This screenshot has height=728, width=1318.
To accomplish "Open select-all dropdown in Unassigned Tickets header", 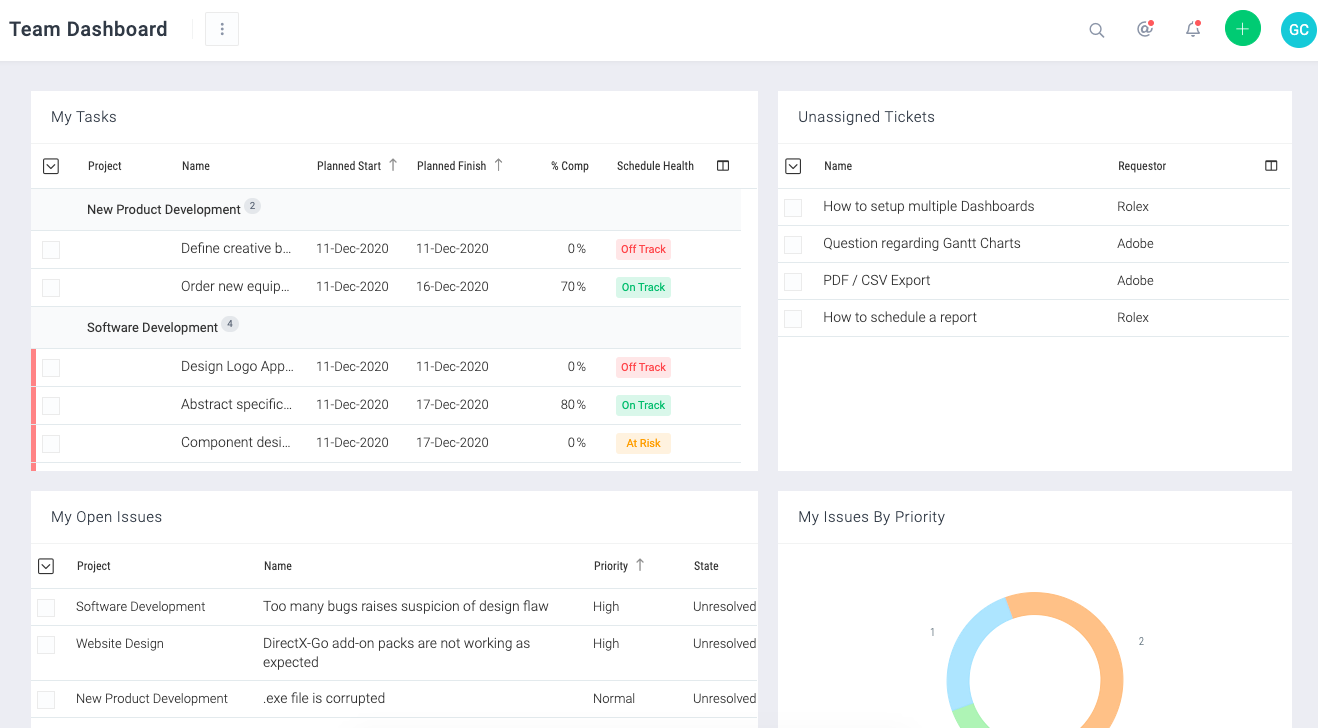I will 793,167.
